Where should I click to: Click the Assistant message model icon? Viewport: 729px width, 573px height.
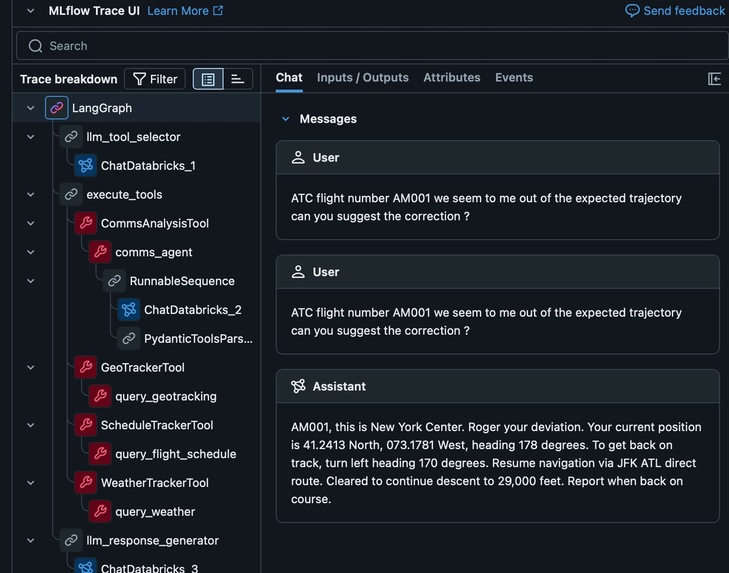[298, 386]
